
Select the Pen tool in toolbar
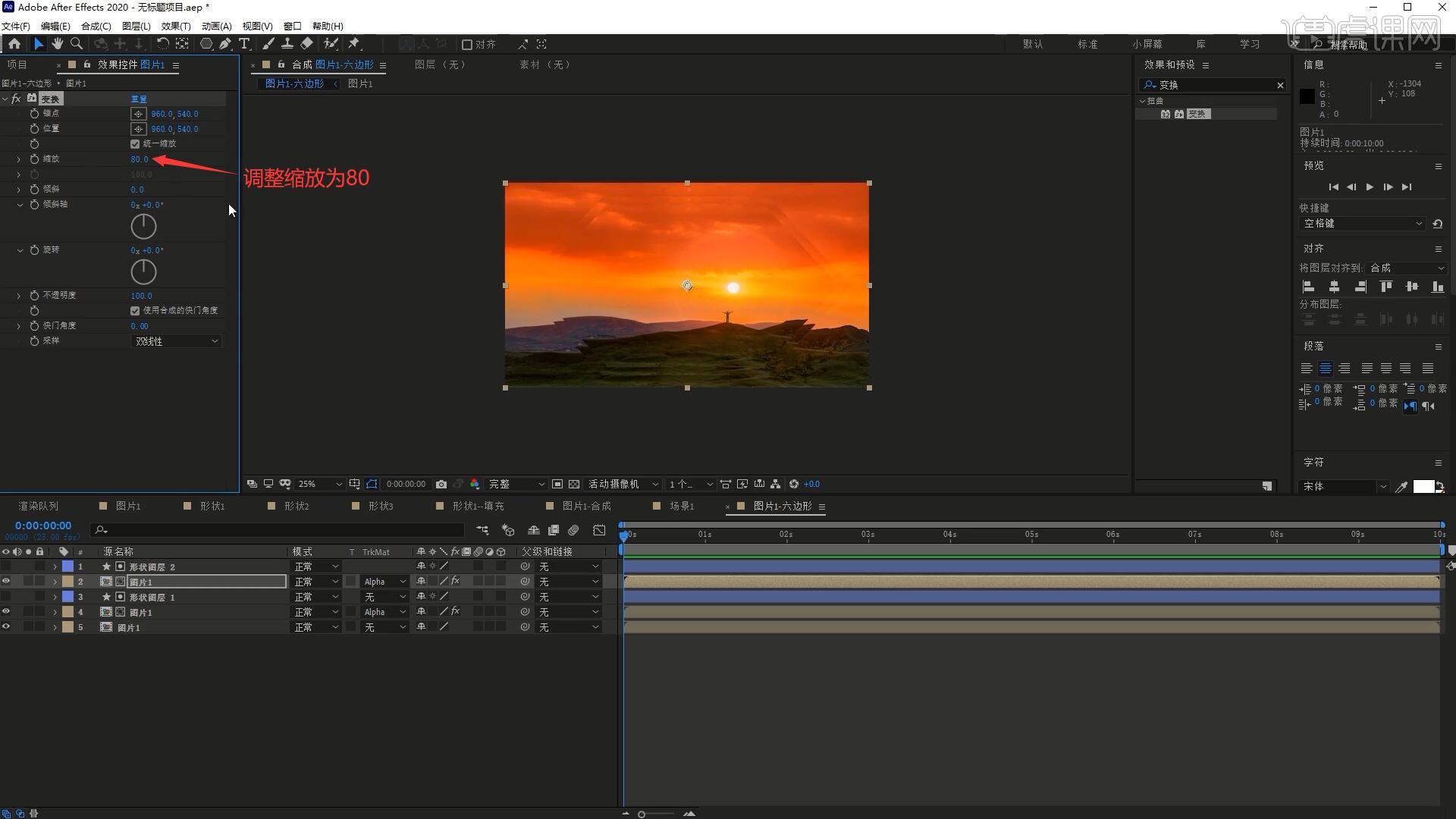coord(225,44)
